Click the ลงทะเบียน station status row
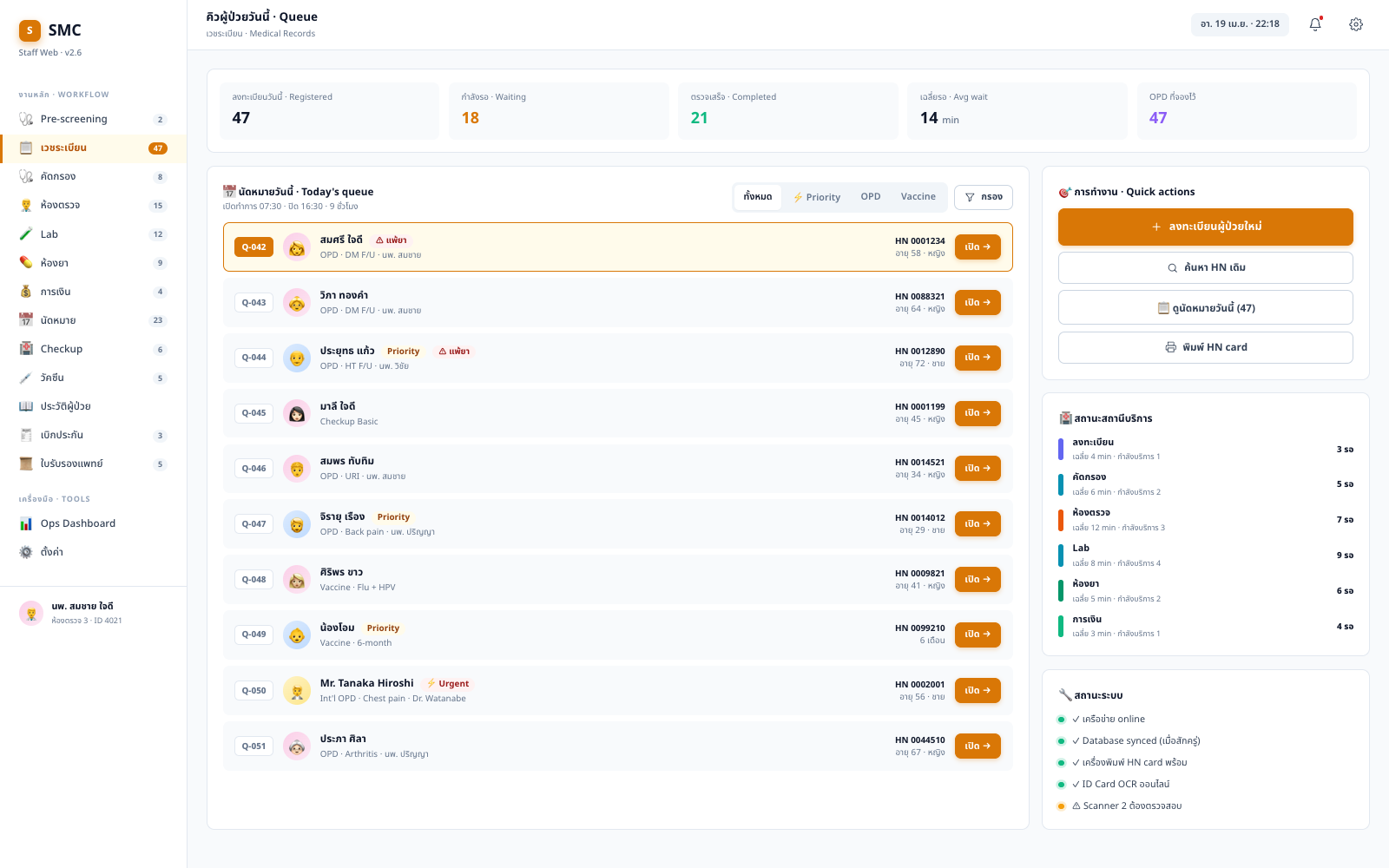Viewport: 1389px width, 868px height. [1206, 449]
